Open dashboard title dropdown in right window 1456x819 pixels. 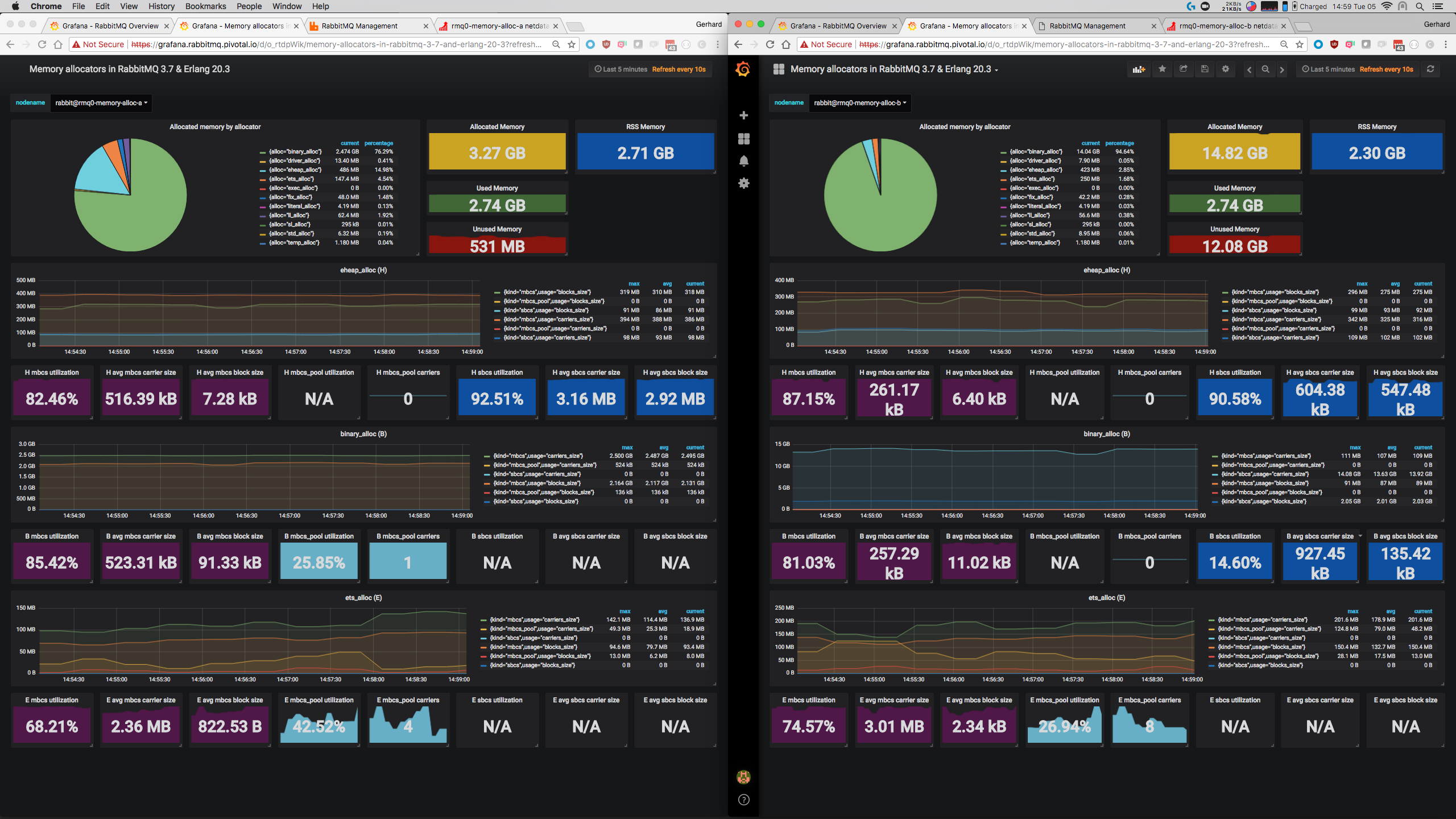point(894,69)
